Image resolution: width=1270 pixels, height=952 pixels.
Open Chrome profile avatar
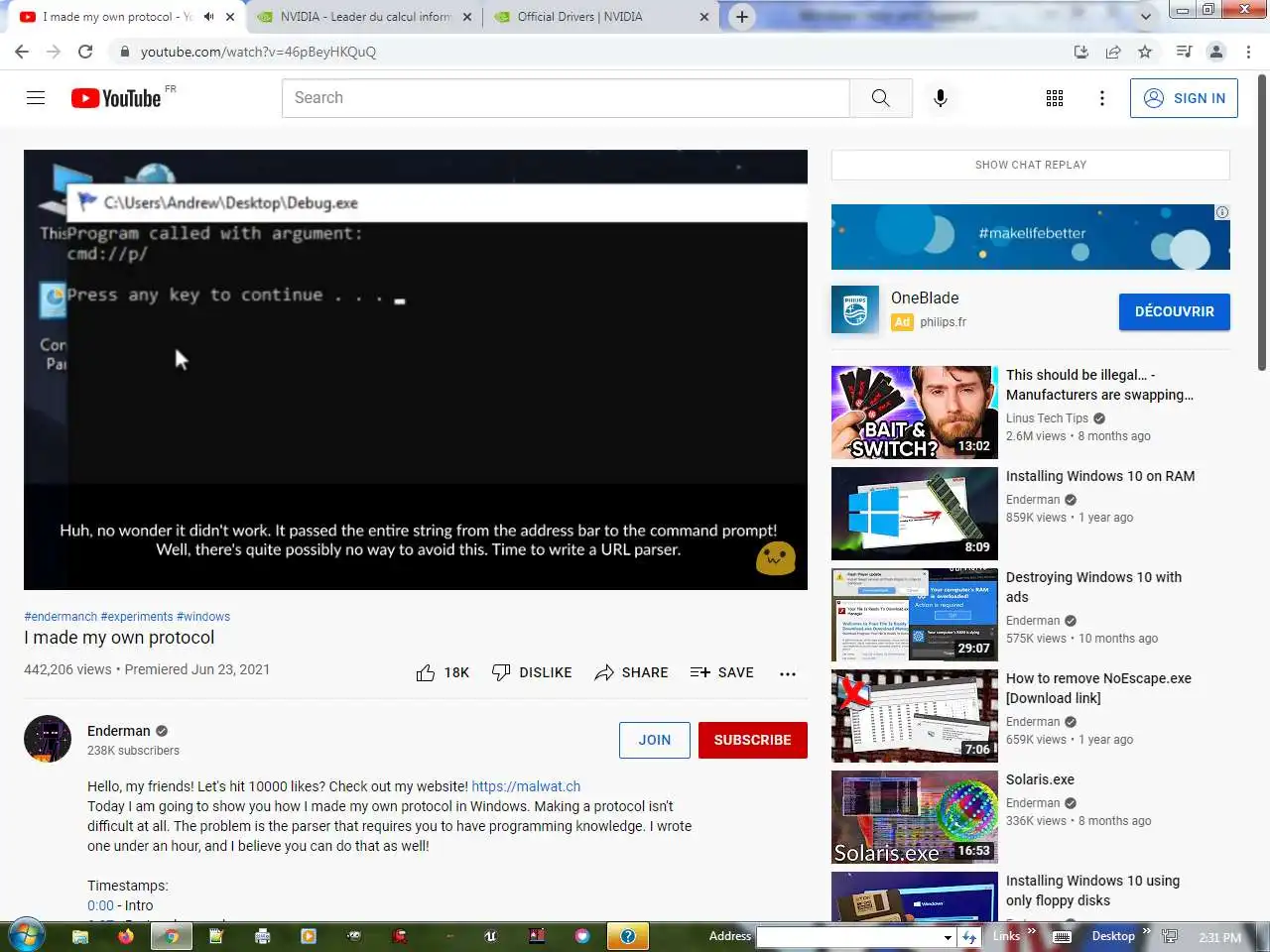[x=1216, y=52]
